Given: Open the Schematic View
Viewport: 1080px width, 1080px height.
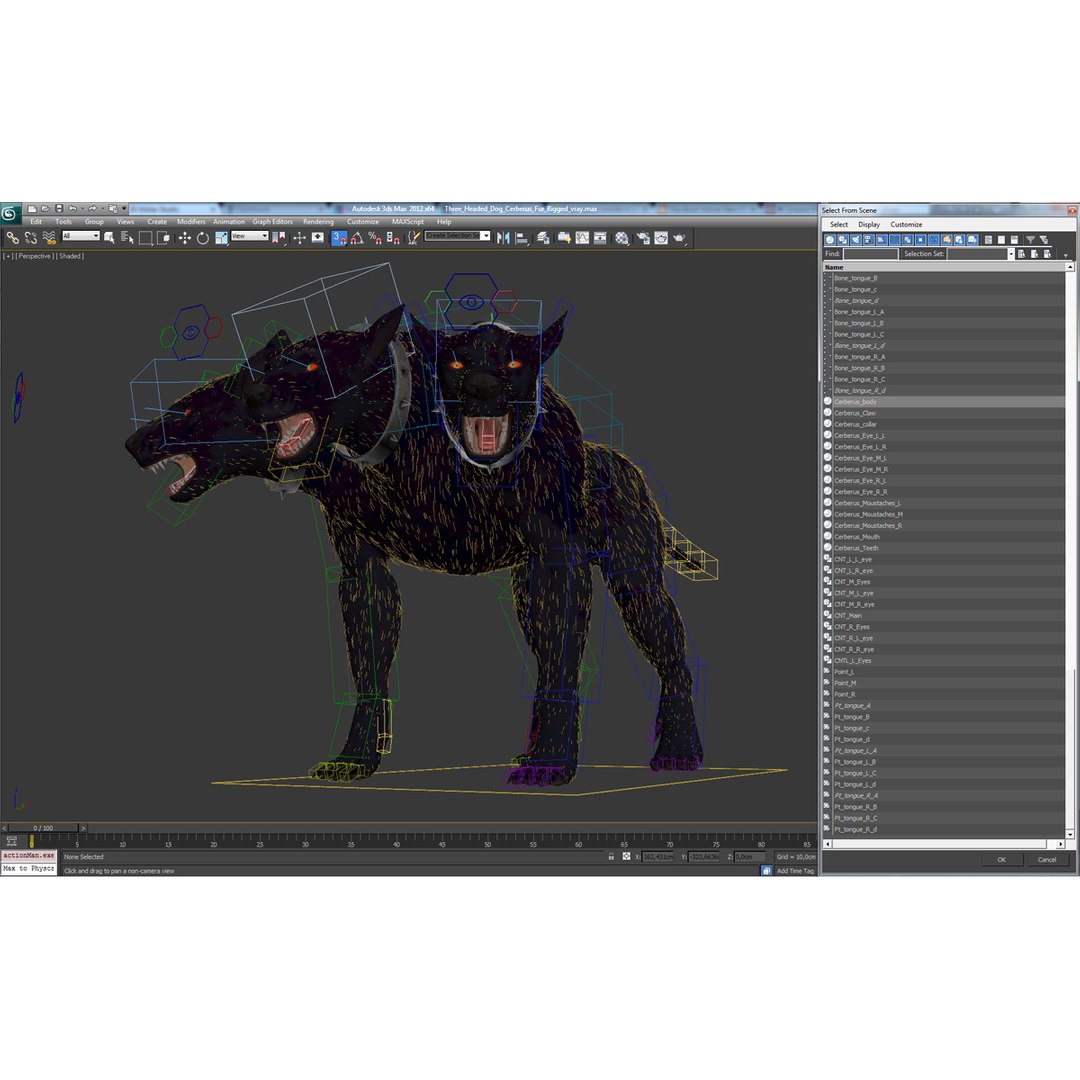Looking at the screenshot, I should point(600,238).
